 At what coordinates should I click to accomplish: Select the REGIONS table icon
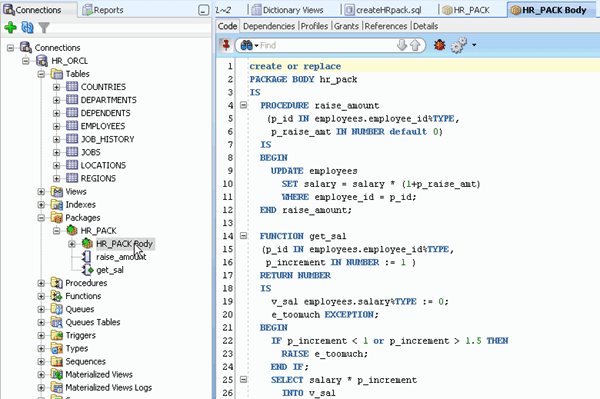coord(72,178)
